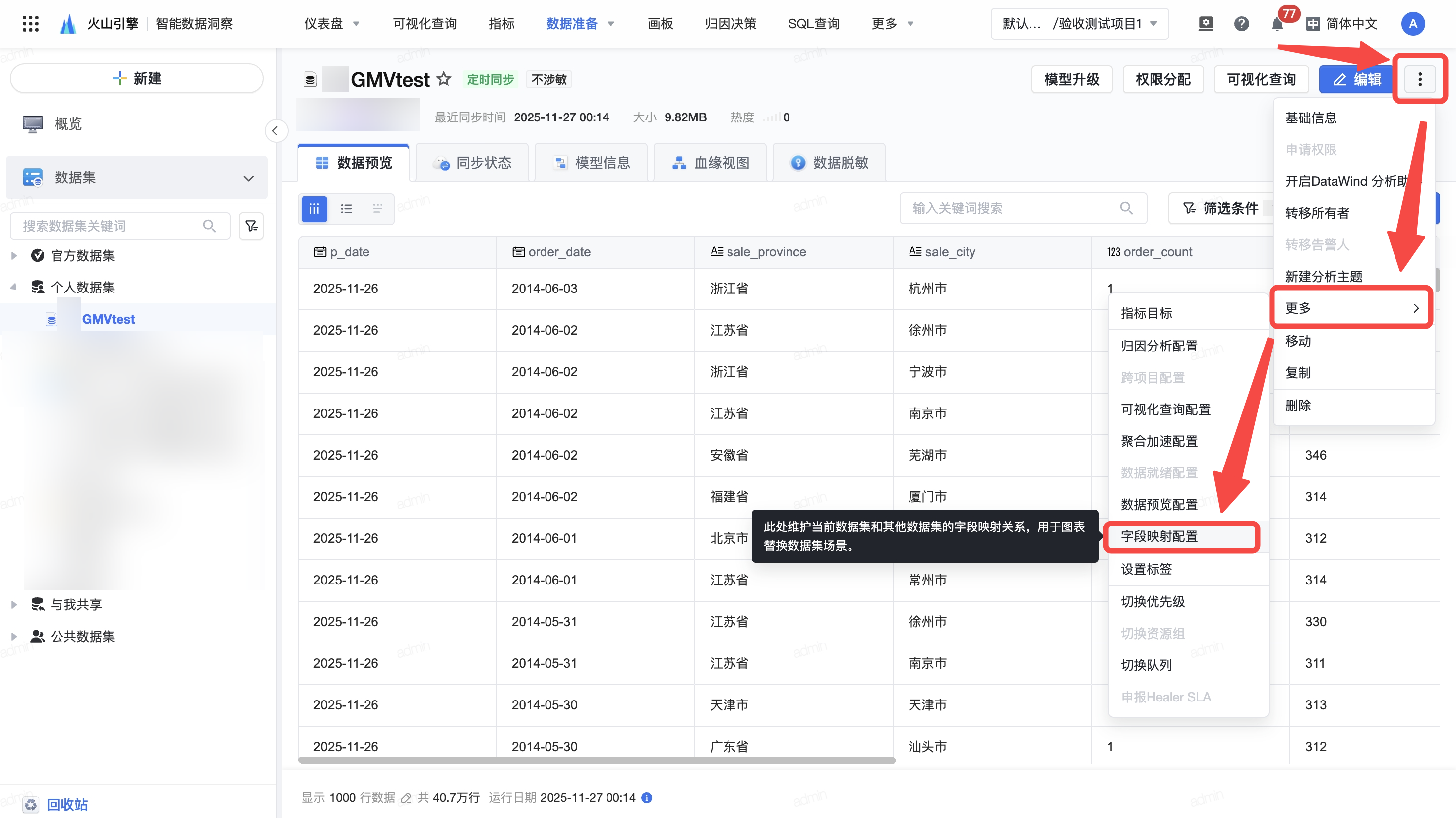
Task: Click the run date info icon
Action: 647,798
